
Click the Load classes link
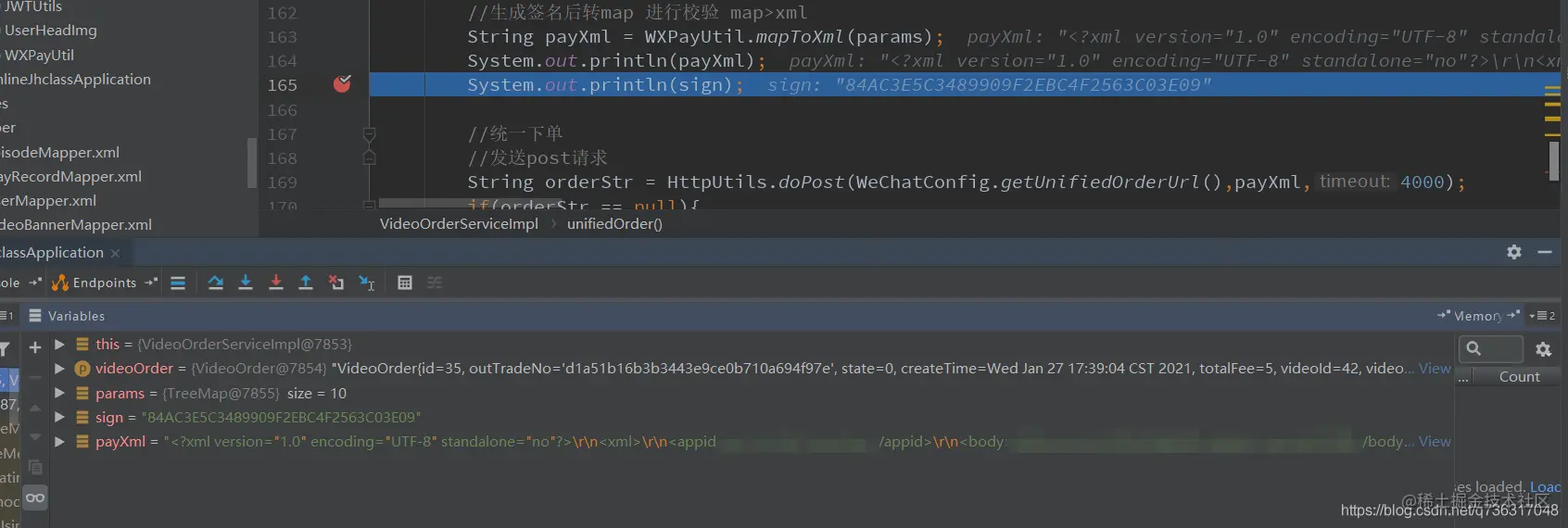click(1546, 486)
